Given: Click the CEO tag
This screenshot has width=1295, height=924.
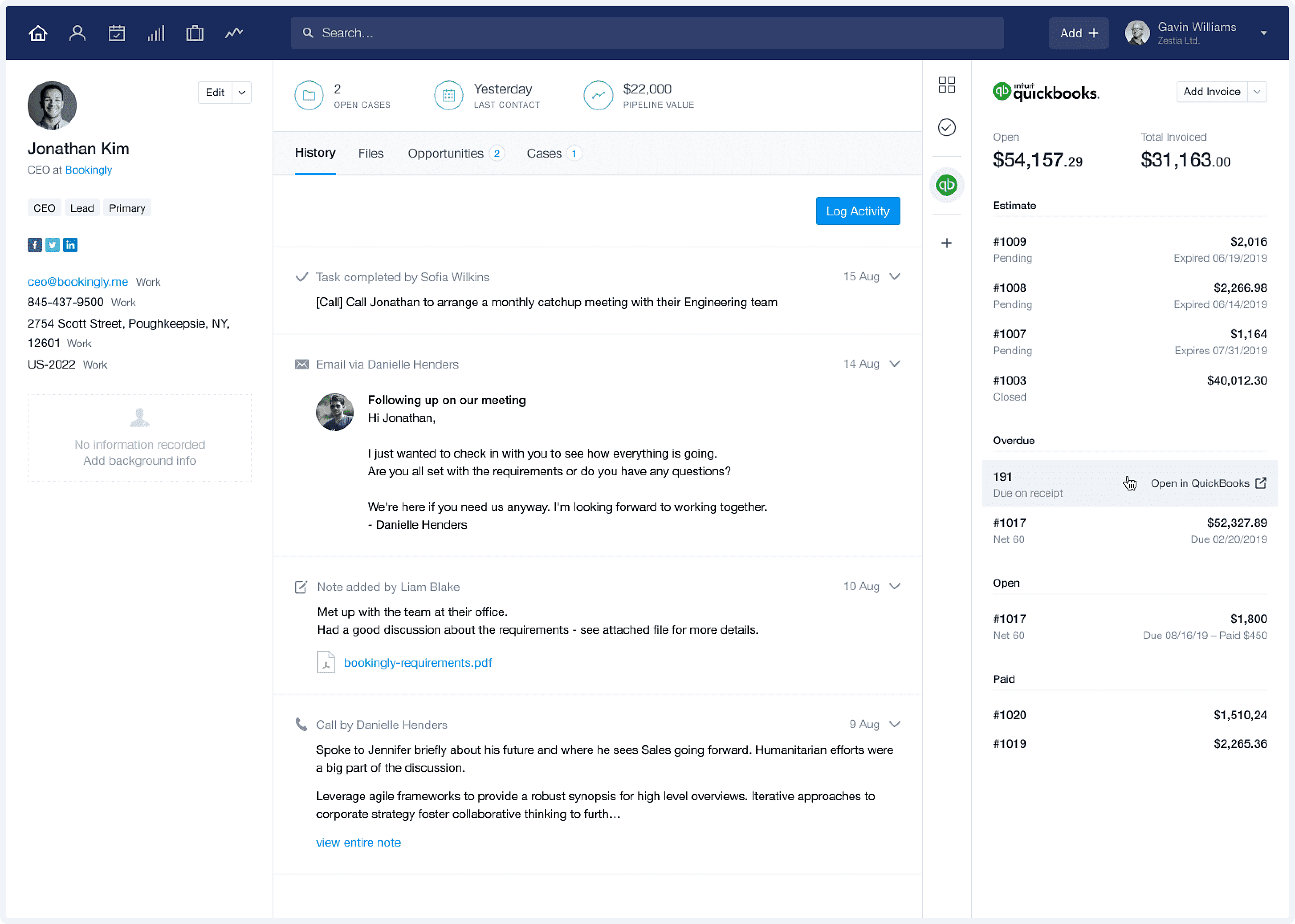Looking at the screenshot, I should 44,208.
